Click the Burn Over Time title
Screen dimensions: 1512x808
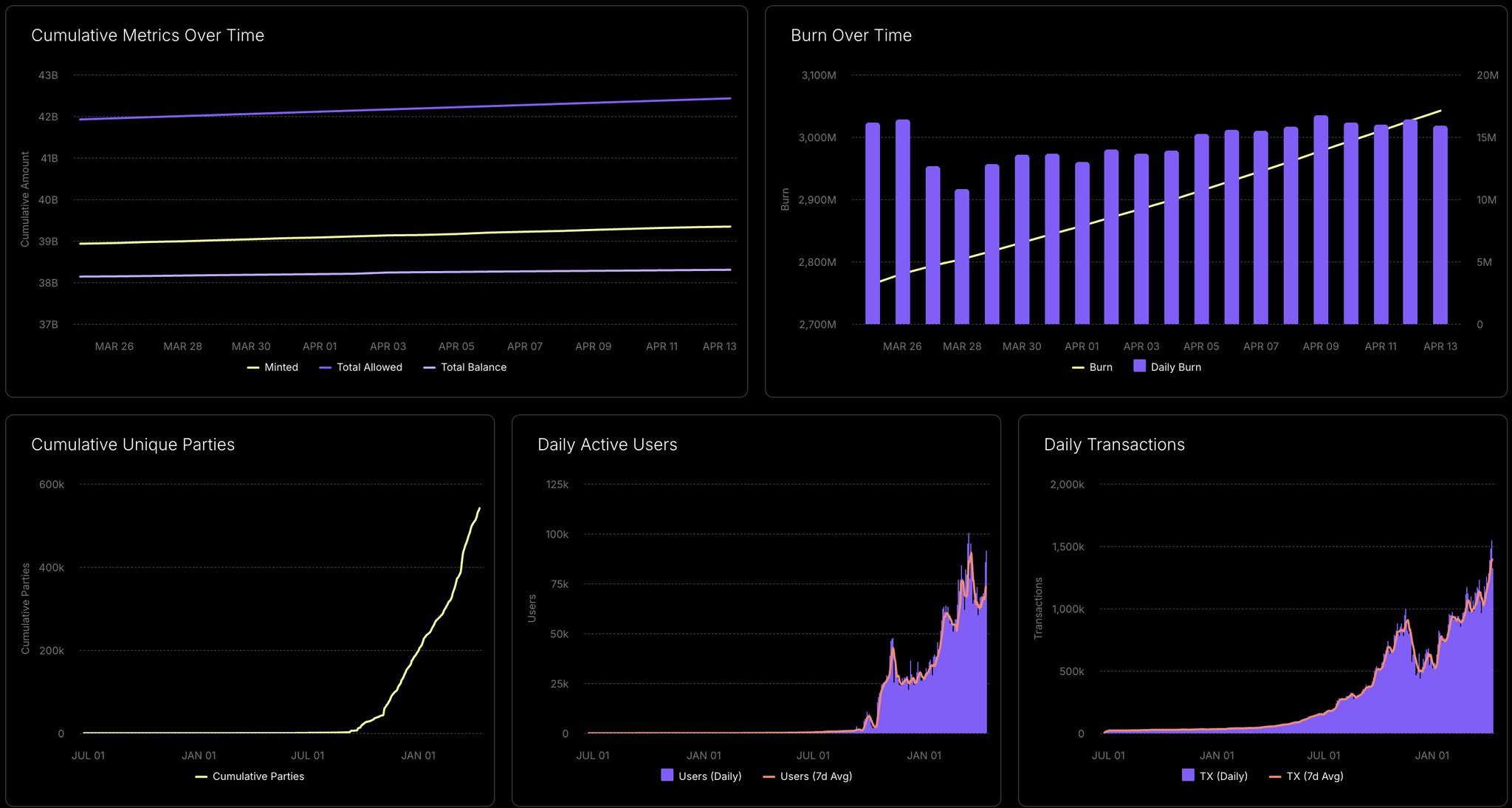[850, 35]
